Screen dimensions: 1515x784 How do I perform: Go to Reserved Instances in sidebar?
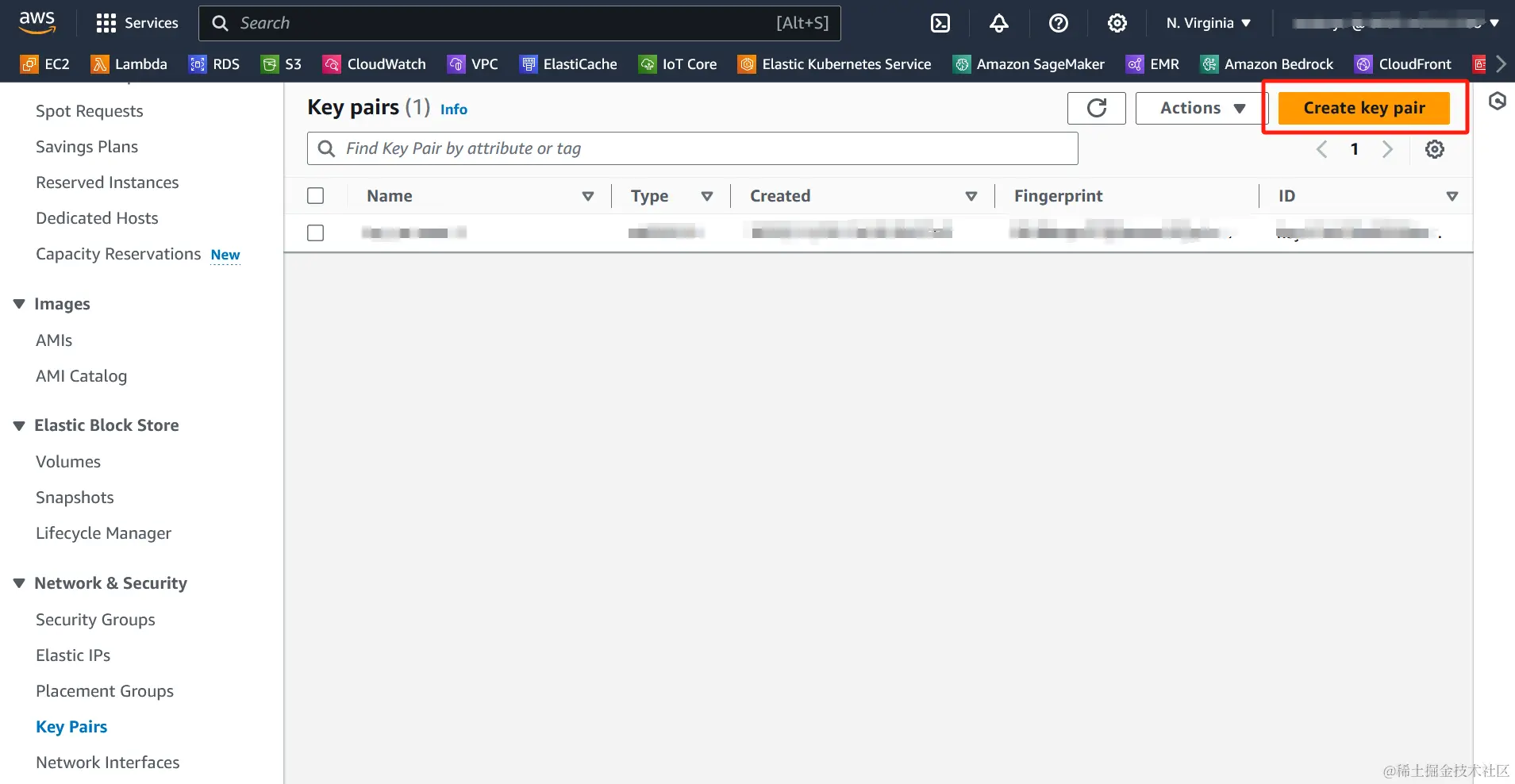pos(107,183)
